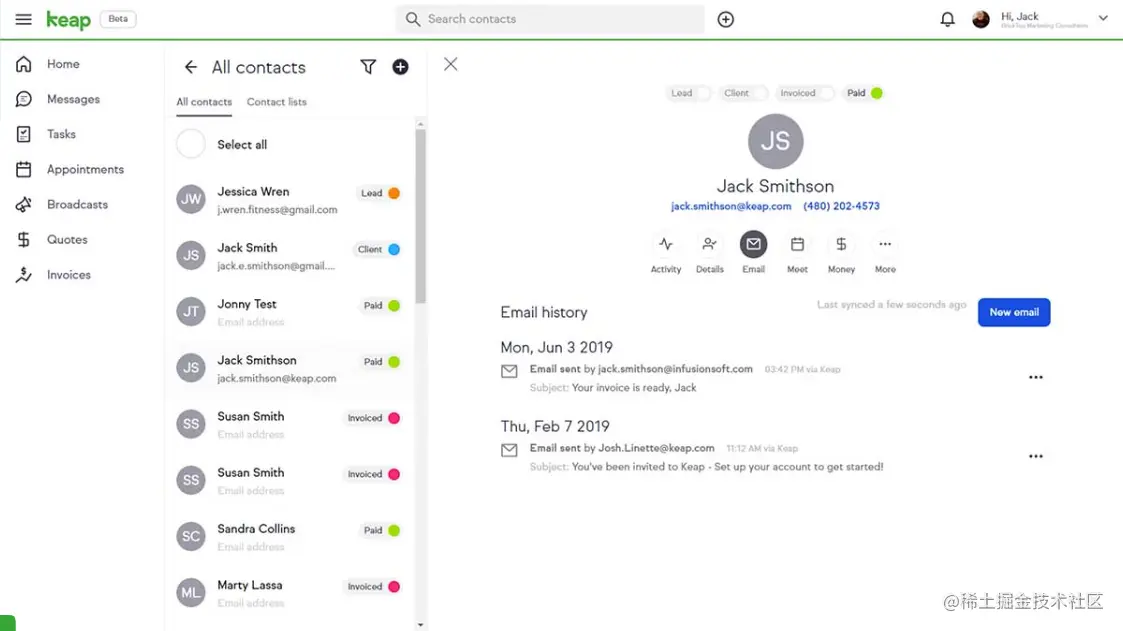Open Jack Smithson's Paid status in list
The image size is (1123, 631).
coord(381,362)
